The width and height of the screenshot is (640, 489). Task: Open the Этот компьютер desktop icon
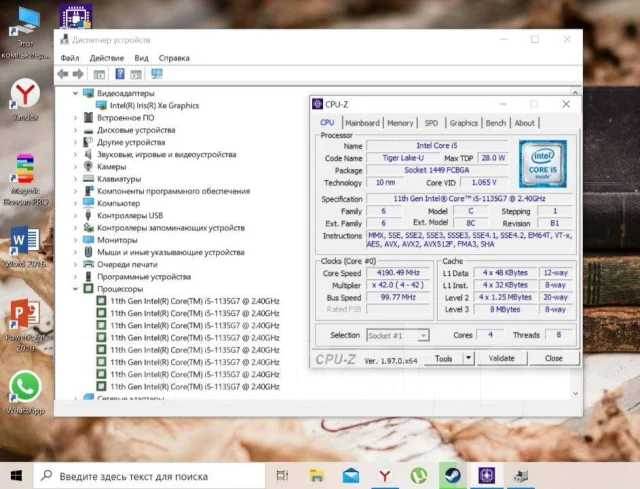pos(25,33)
